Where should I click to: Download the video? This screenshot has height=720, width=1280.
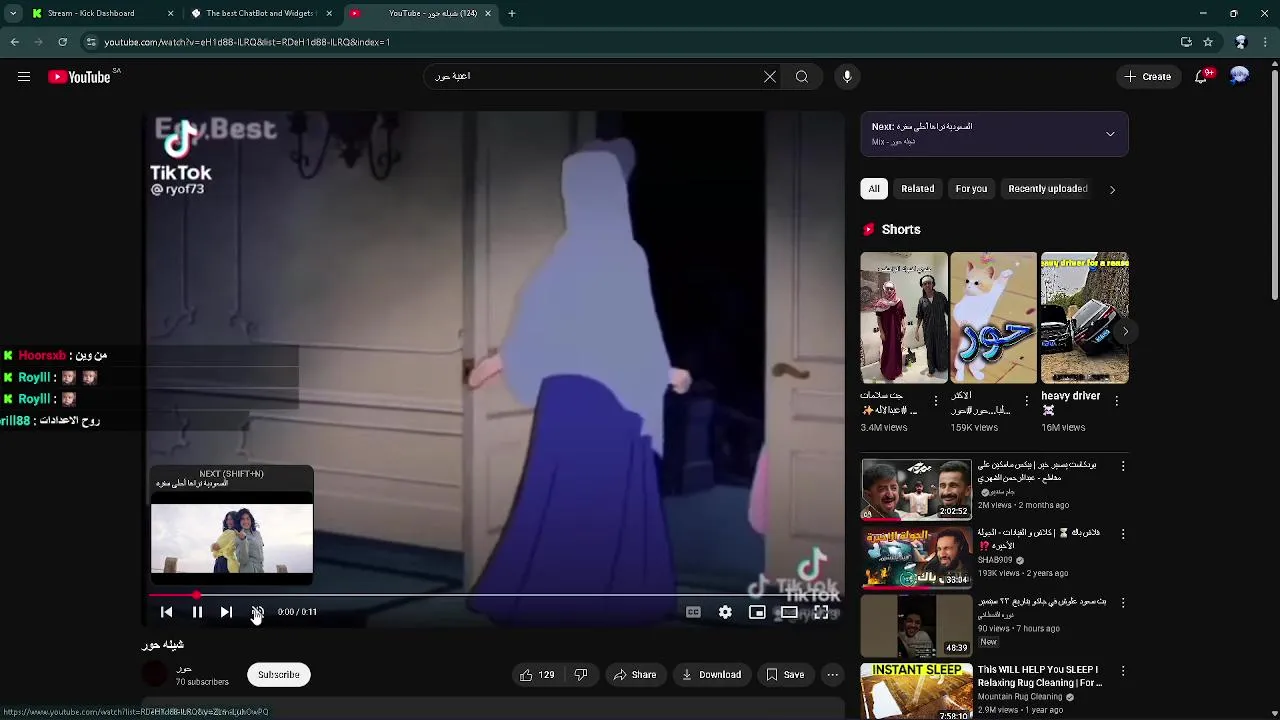coord(711,675)
